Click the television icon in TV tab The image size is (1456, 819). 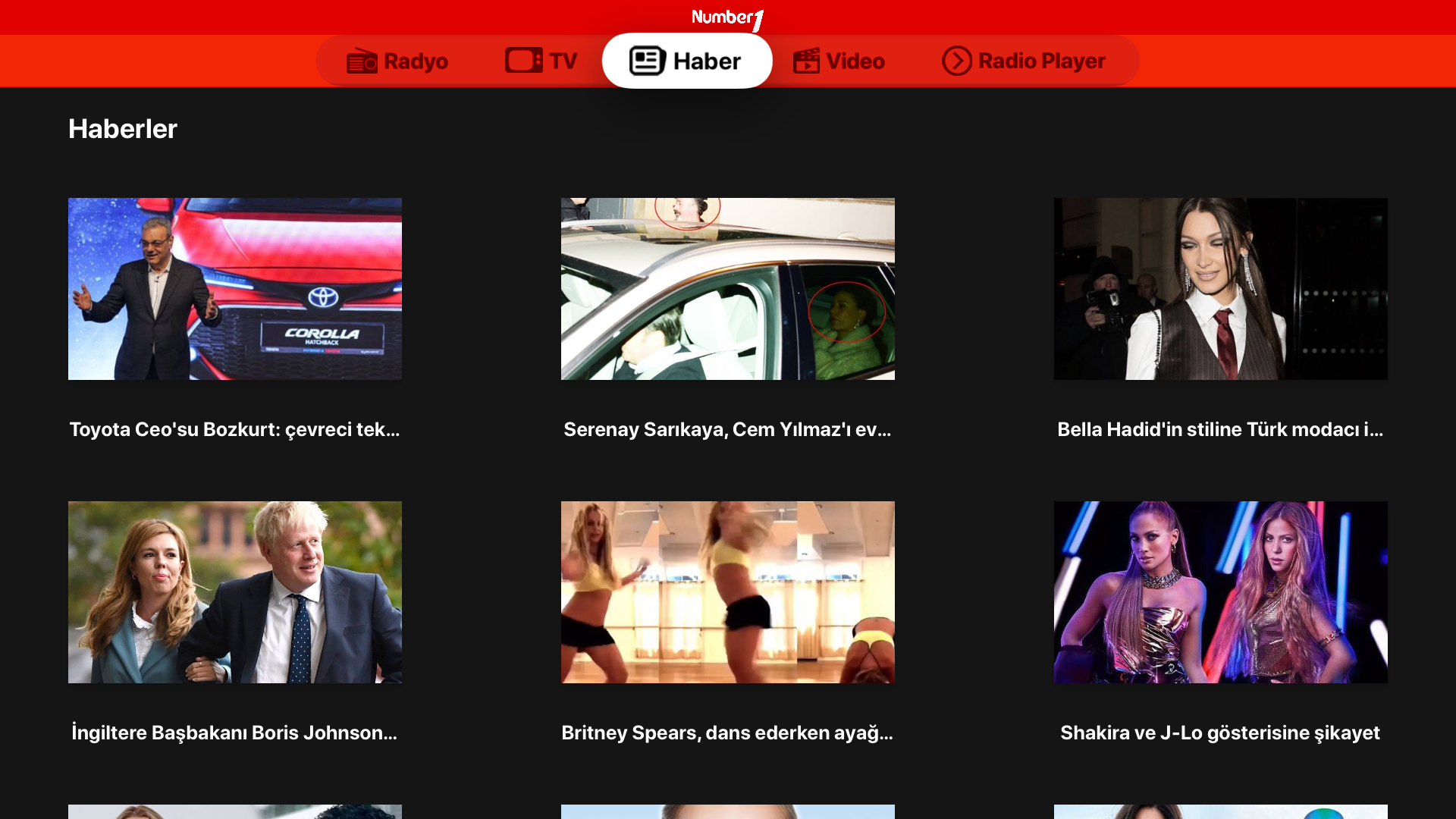point(523,61)
